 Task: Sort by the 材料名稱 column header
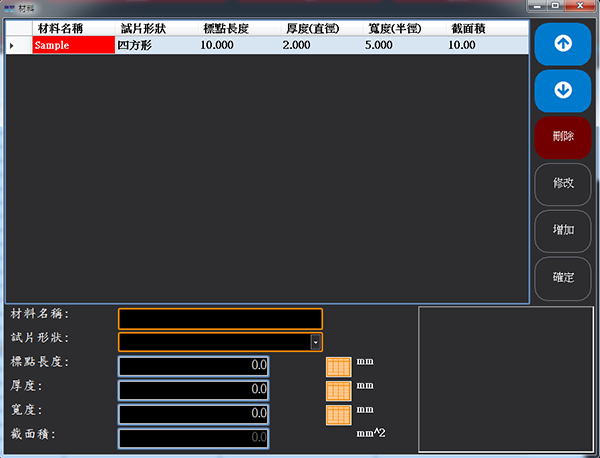tap(58, 28)
